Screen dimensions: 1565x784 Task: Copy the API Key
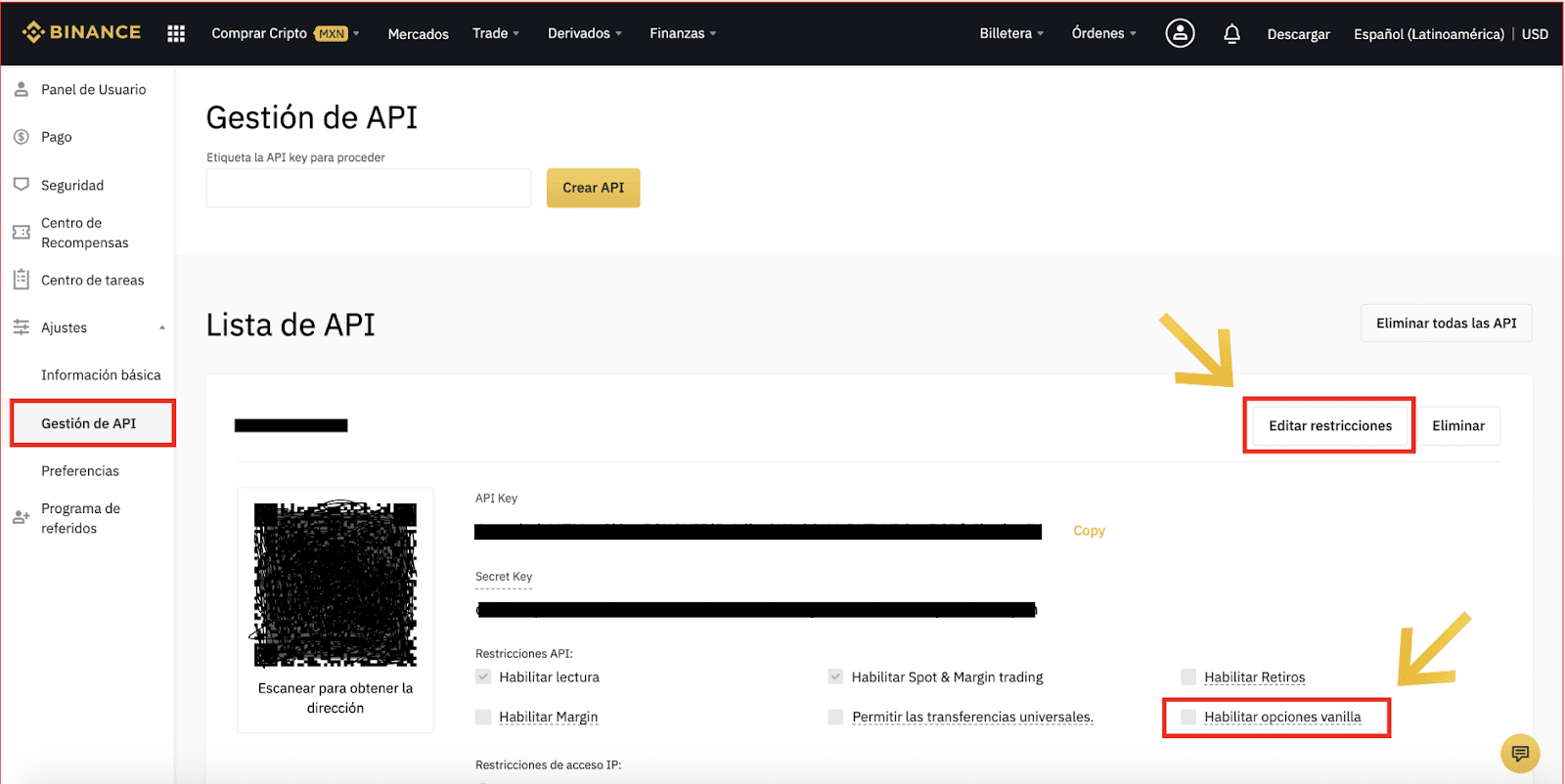(1089, 531)
